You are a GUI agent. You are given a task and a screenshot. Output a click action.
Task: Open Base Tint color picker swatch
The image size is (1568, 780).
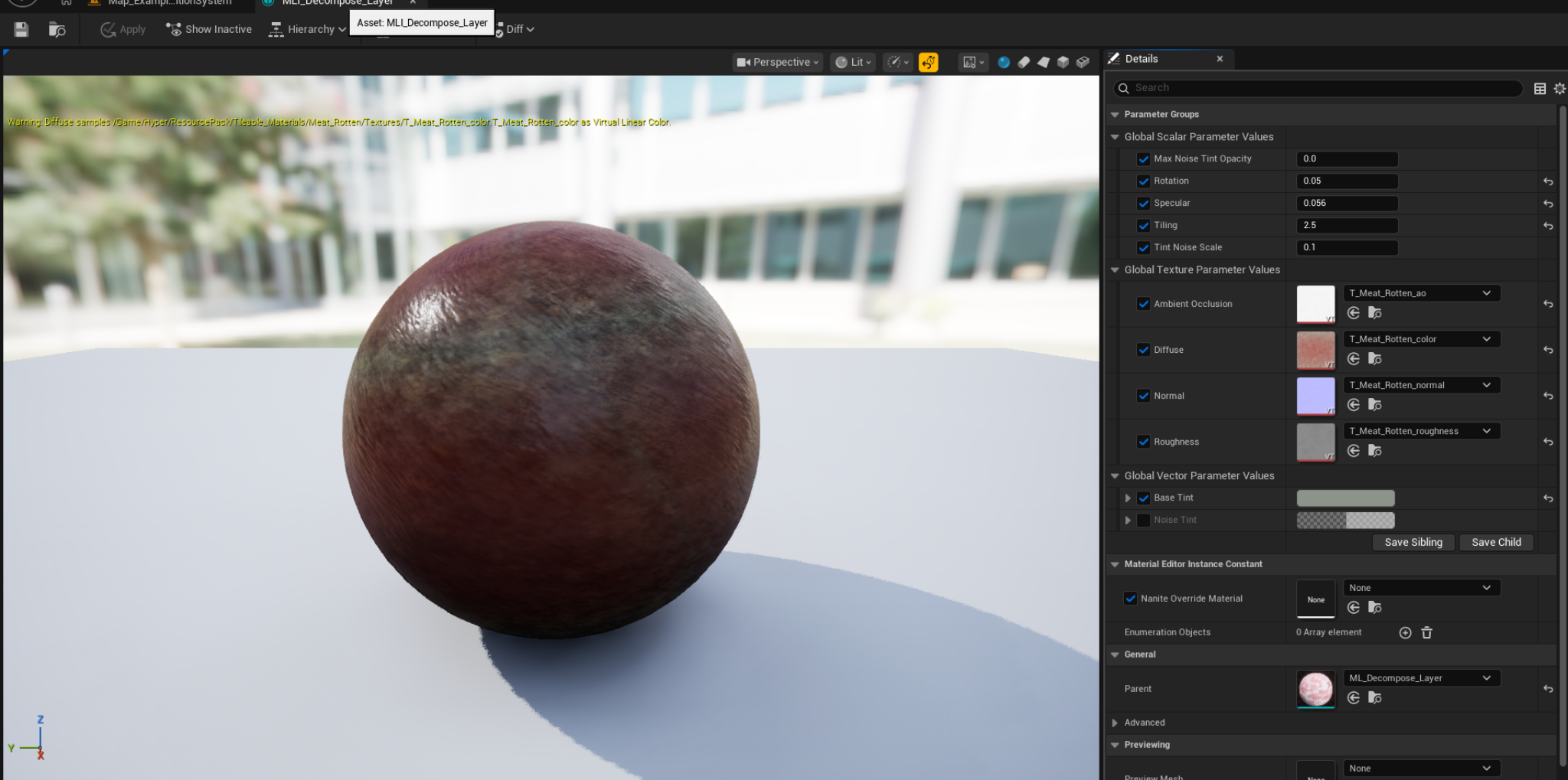1345,498
